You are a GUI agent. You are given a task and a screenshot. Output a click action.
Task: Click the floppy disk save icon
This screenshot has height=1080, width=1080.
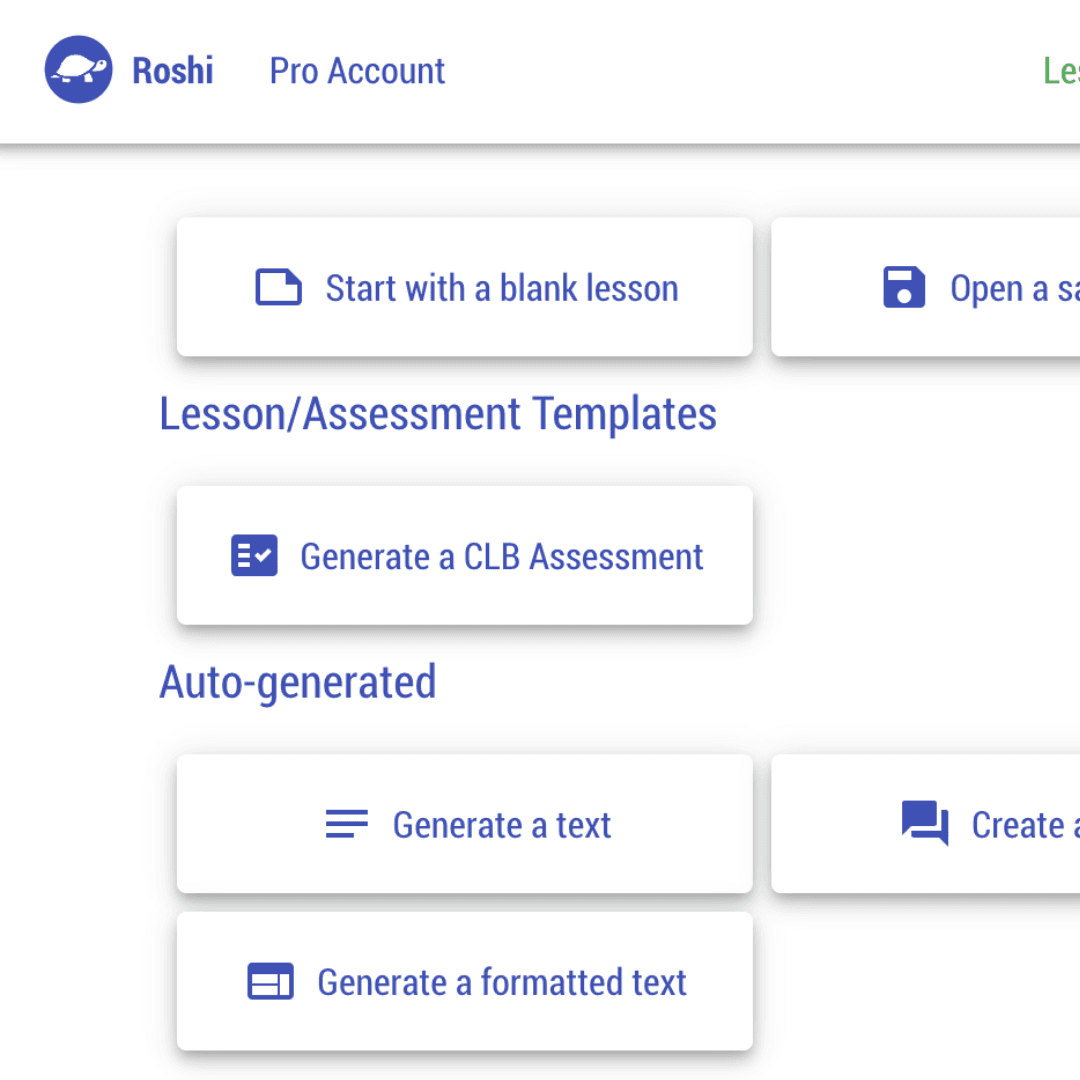(x=904, y=287)
